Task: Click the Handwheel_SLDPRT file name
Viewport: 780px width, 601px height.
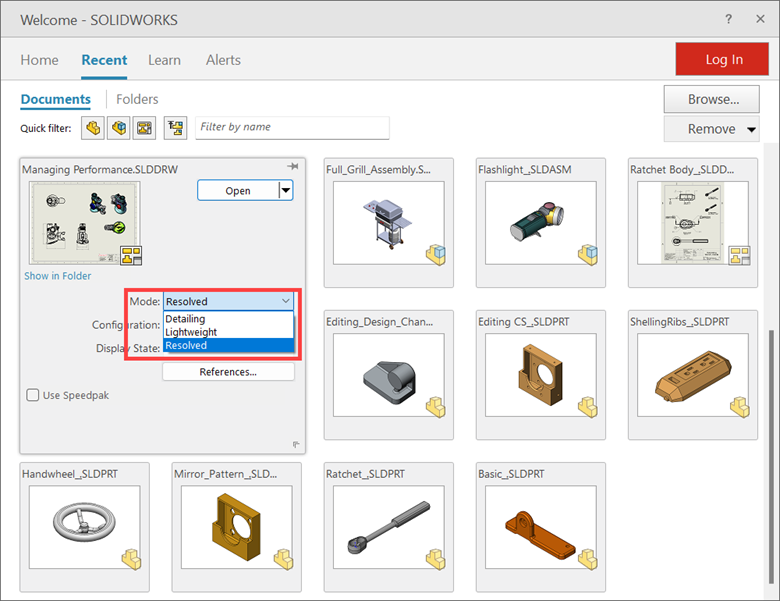Action: click(70, 474)
